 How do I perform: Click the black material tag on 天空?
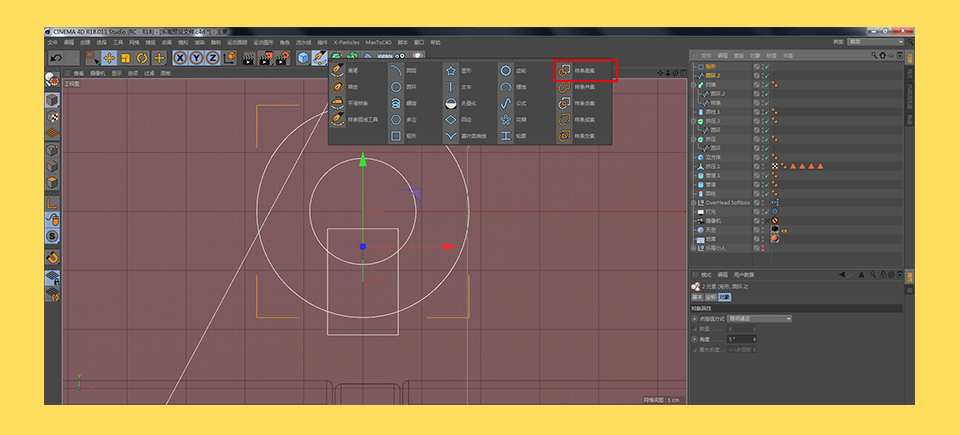point(774,229)
